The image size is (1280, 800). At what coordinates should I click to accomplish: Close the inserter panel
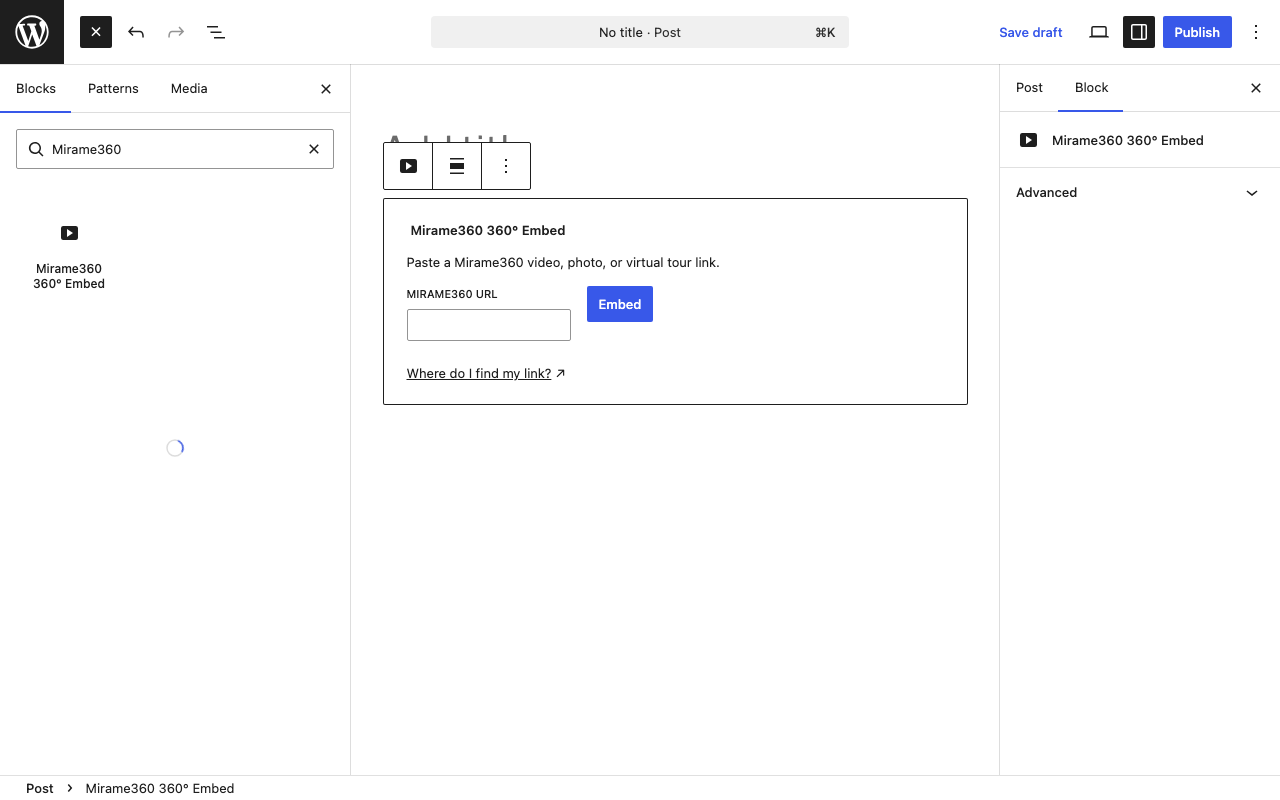(x=326, y=89)
